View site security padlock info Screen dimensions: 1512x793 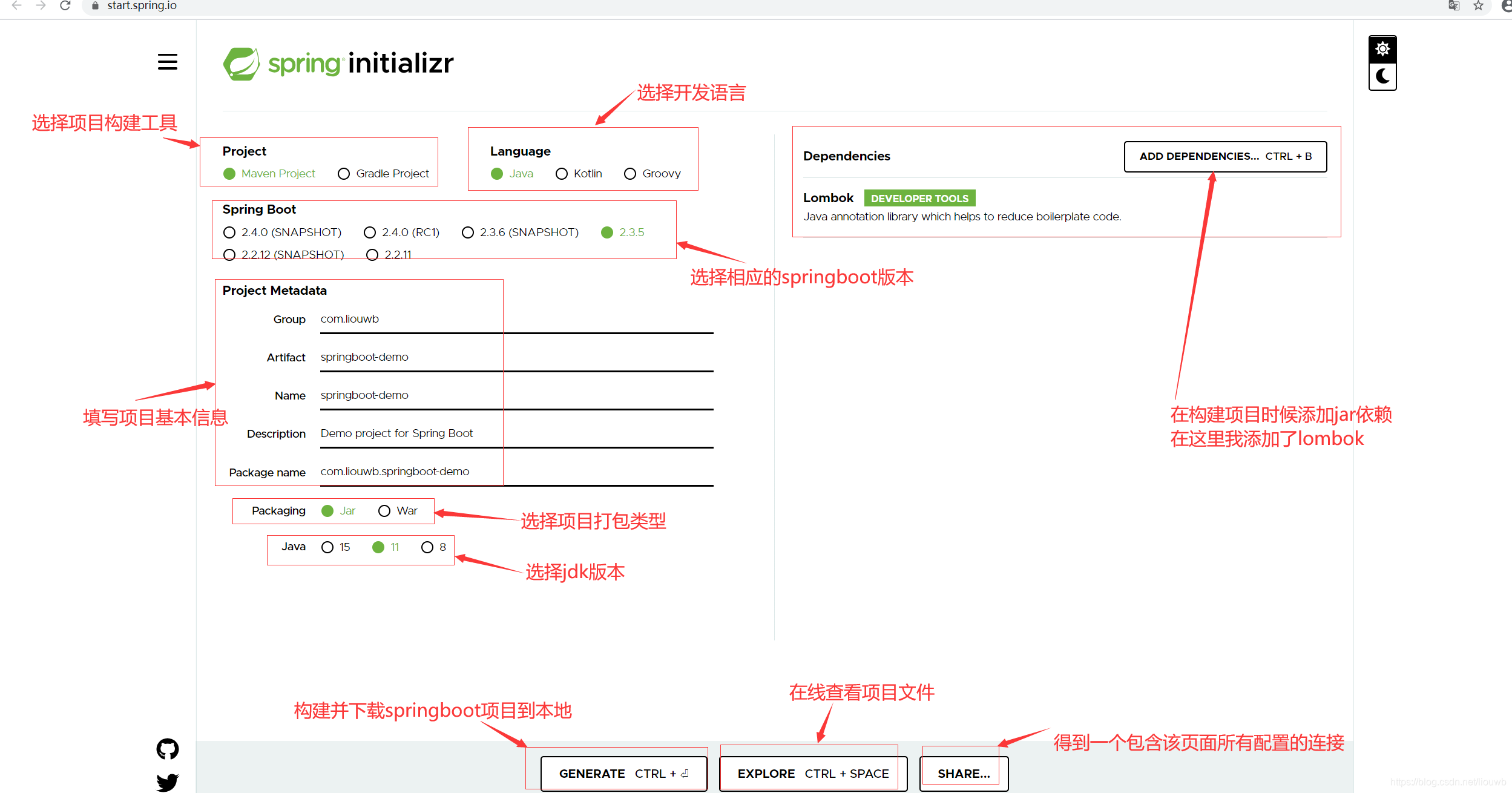(x=95, y=5)
